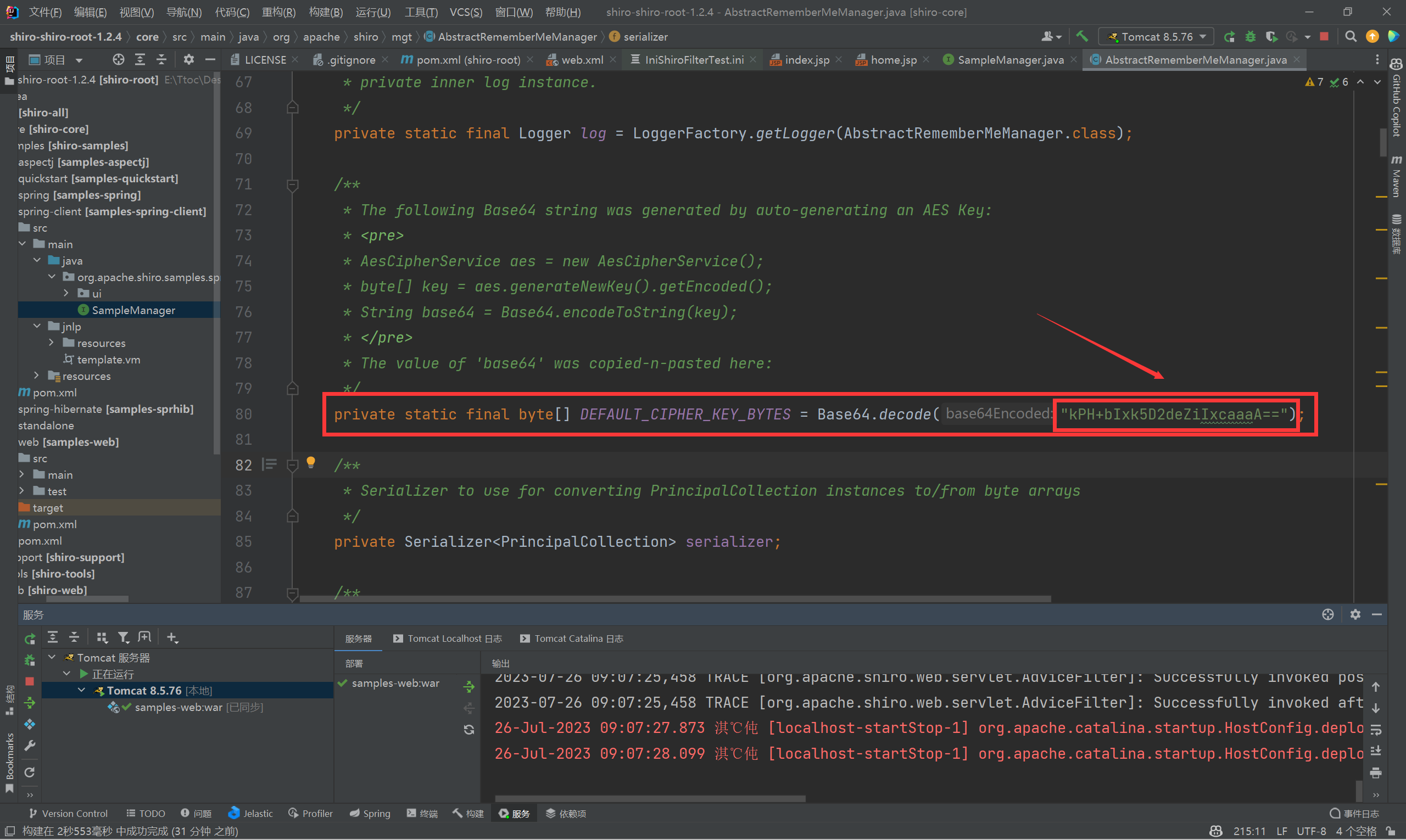Image resolution: width=1406 pixels, height=840 pixels.
Task: Collapse the 正在运行 node
Action: coord(67,674)
